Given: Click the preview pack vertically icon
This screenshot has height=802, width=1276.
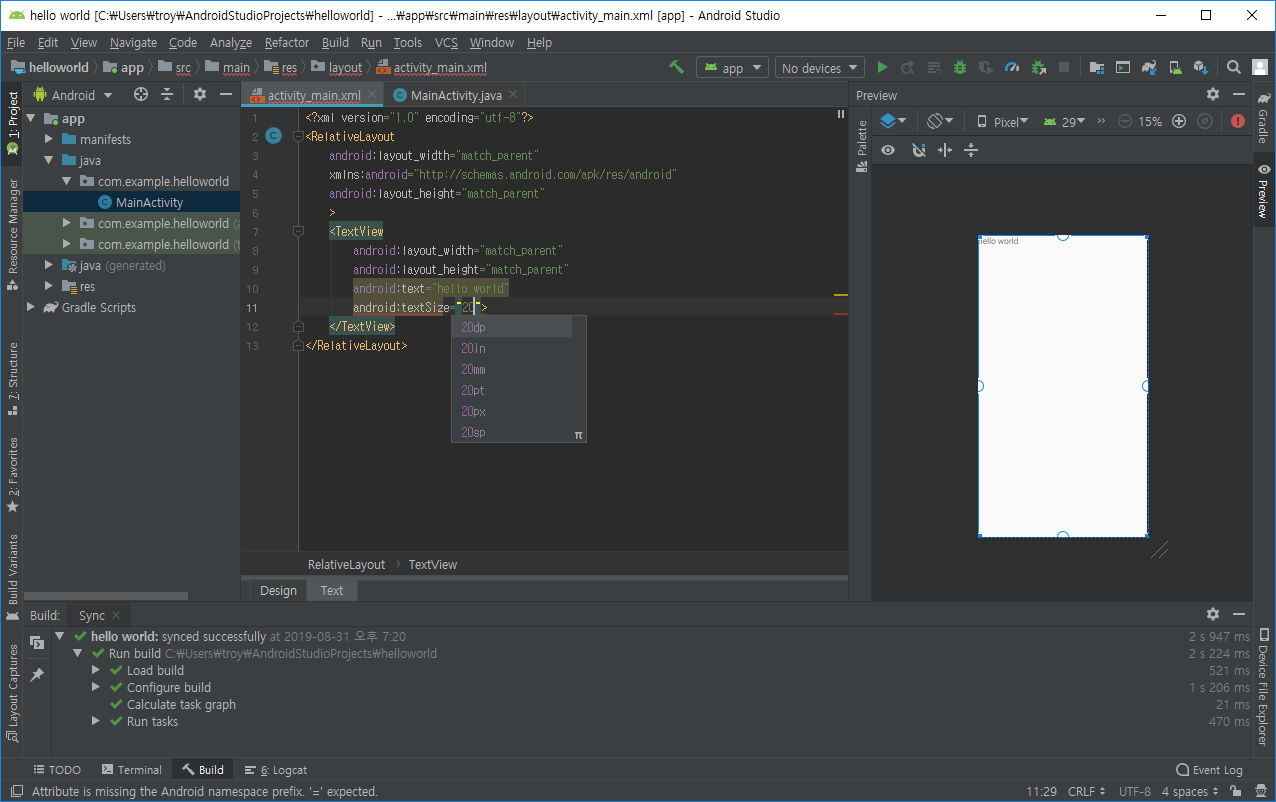Looking at the screenshot, I should click(x=970, y=150).
